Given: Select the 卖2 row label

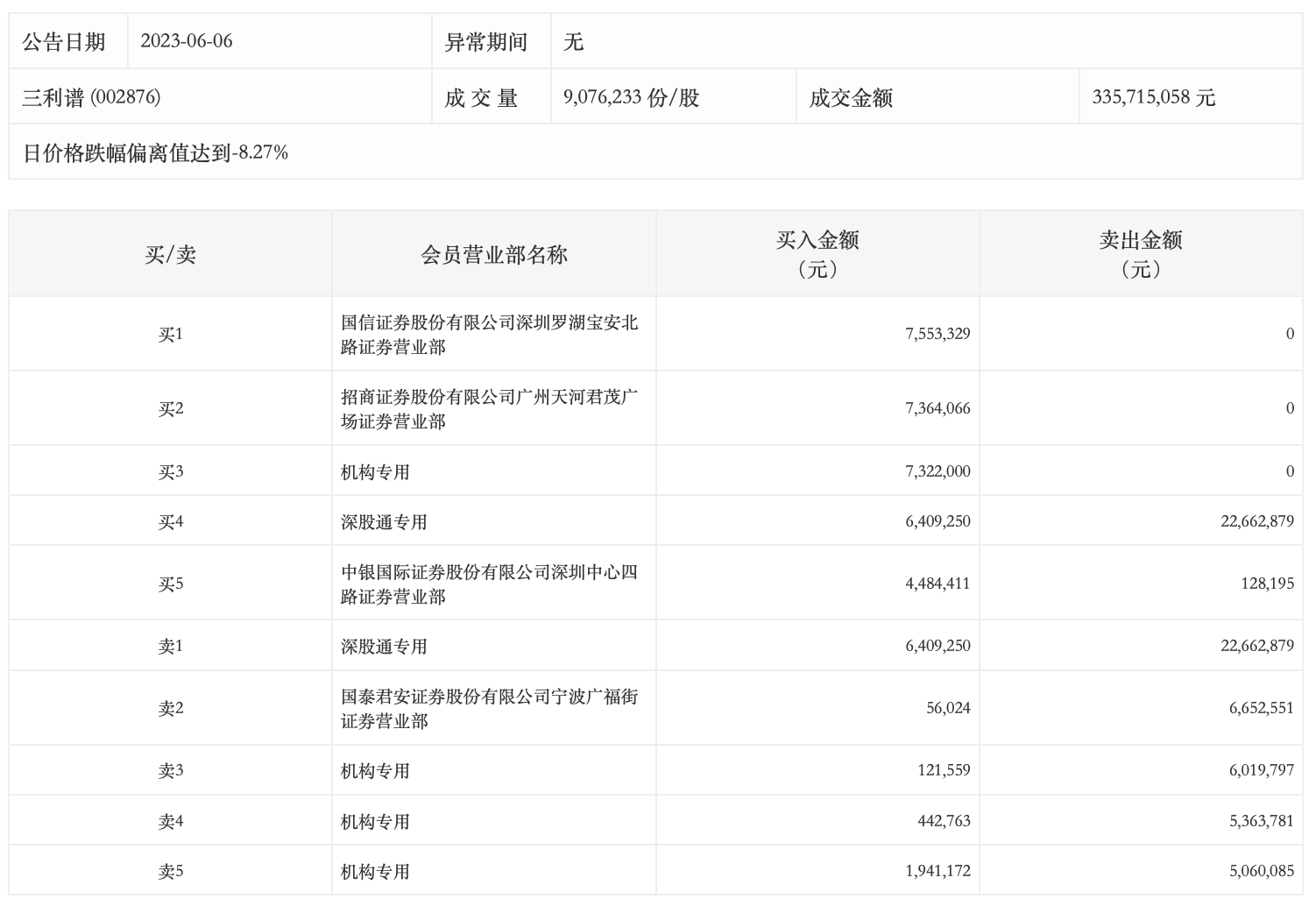Looking at the screenshot, I should click(170, 708).
